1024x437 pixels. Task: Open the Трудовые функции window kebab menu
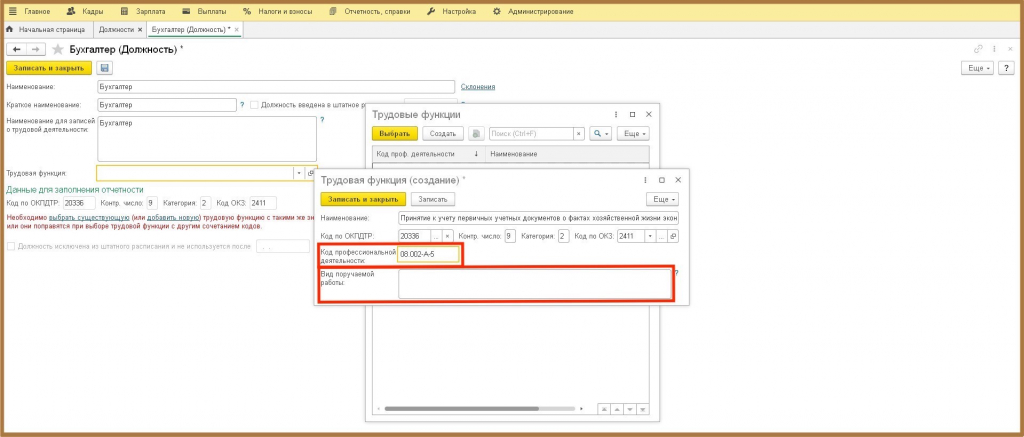coord(615,114)
